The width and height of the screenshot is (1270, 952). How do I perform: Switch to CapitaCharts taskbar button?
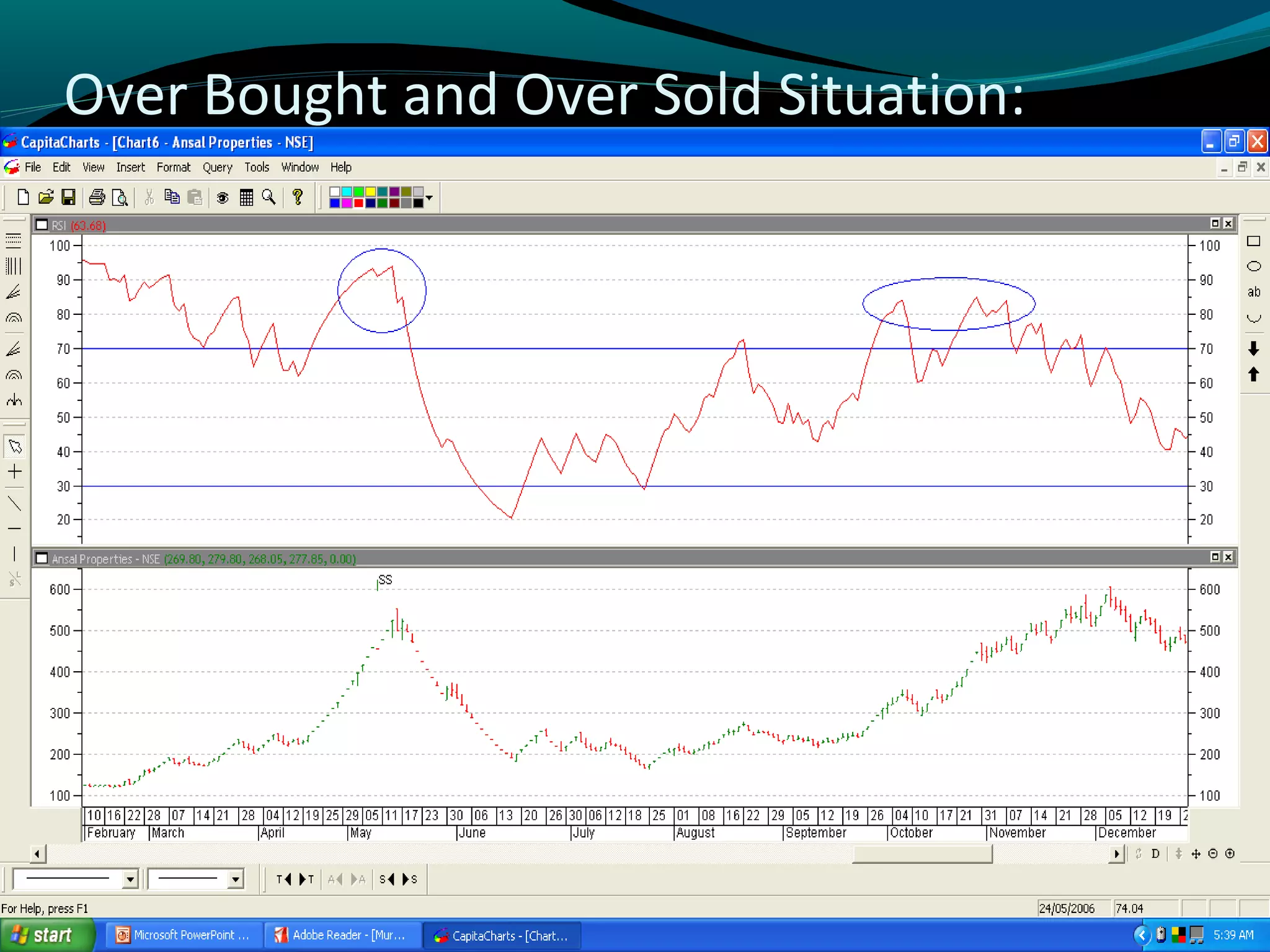[502, 935]
